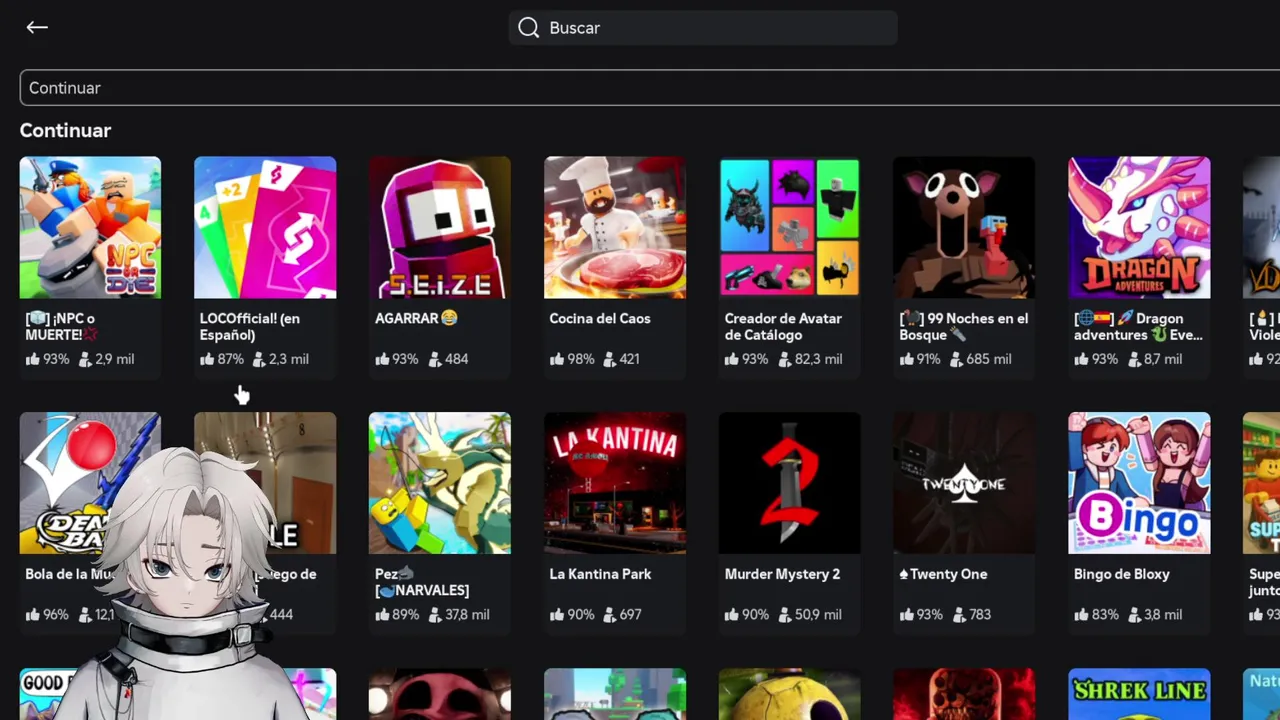Click the 83% rating of Bingo de Bloxy

click(x=1105, y=615)
